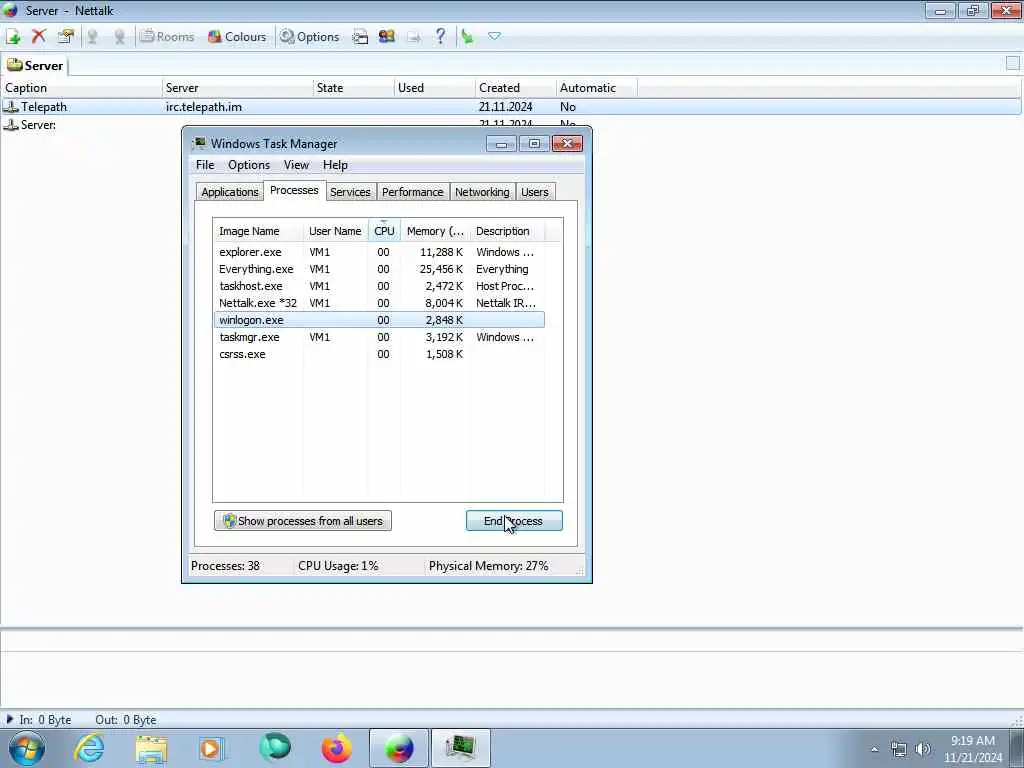Open the teal chat-bubble app on taskbar

tap(274, 748)
